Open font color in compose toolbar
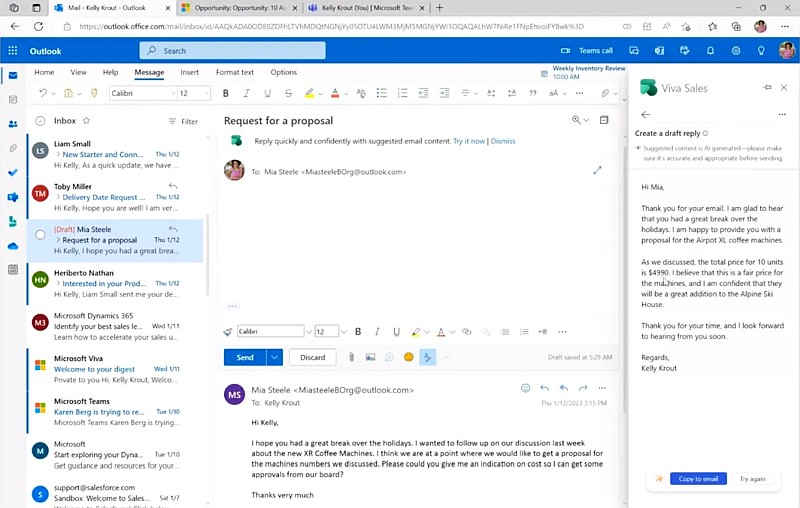The height and width of the screenshot is (508, 800). (x=441, y=332)
